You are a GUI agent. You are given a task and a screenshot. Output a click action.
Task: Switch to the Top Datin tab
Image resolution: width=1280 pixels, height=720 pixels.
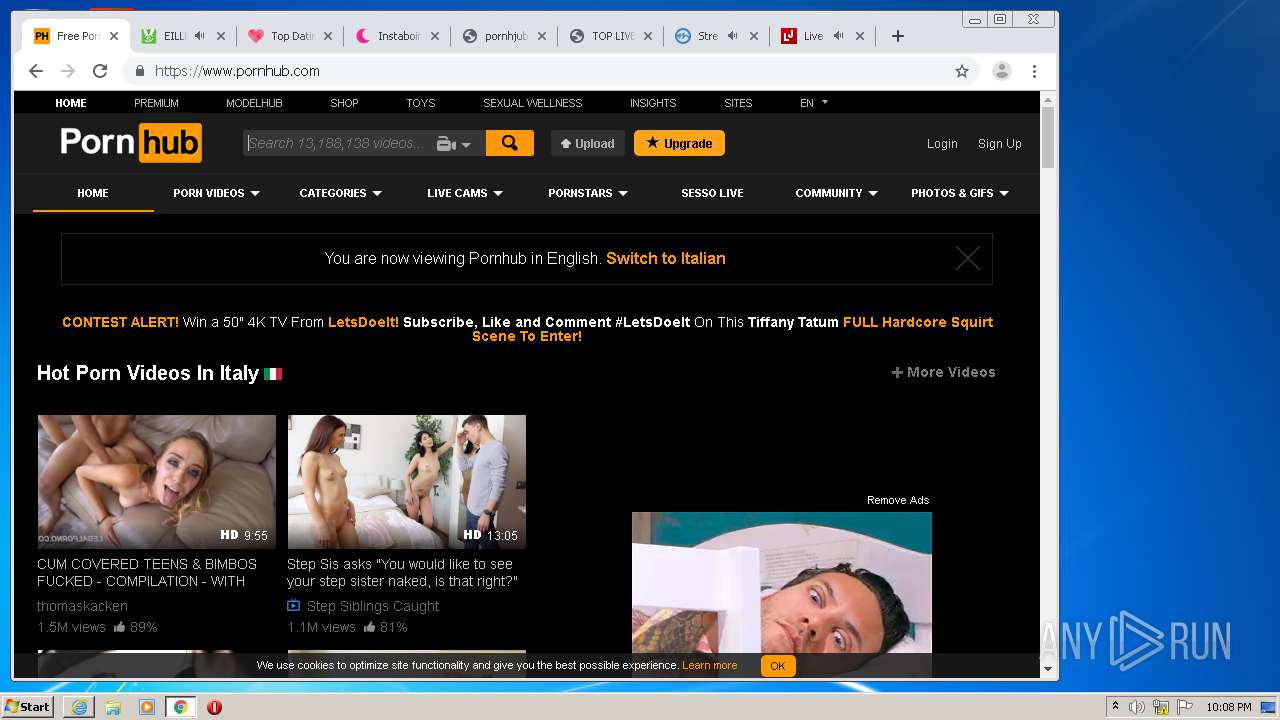(x=292, y=36)
